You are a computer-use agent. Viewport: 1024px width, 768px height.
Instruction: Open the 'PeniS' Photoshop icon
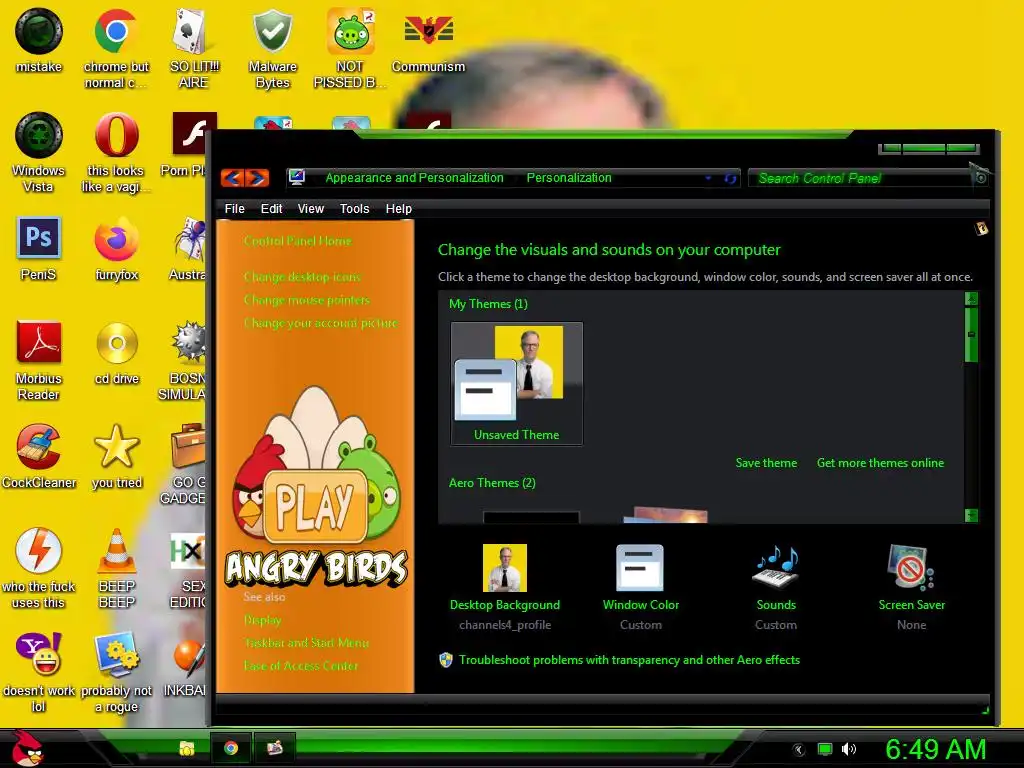click(x=39, y=248)
